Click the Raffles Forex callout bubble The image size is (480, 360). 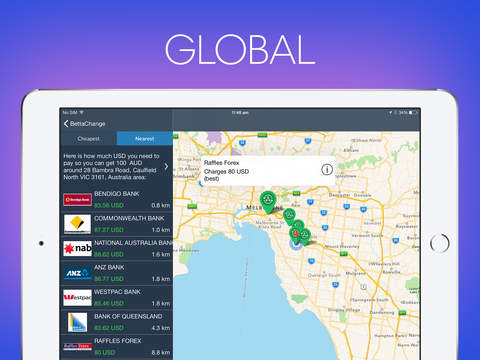[268, 171]
